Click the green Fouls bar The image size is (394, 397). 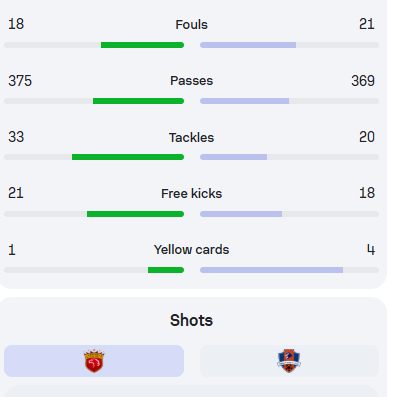coord(142,45)
